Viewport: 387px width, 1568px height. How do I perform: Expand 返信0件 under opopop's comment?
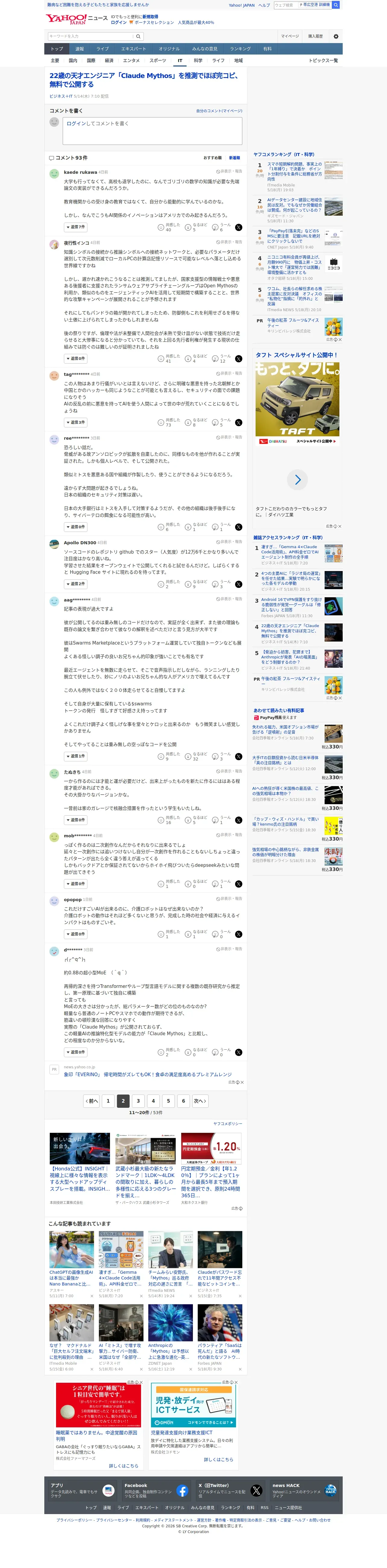coord(76,934)
